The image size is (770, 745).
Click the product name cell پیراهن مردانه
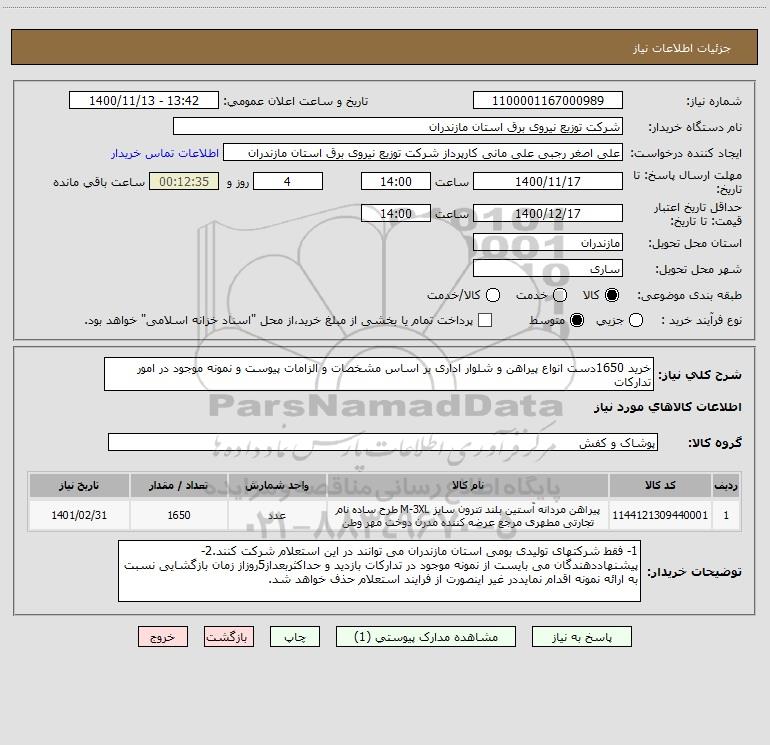(468, 515)
